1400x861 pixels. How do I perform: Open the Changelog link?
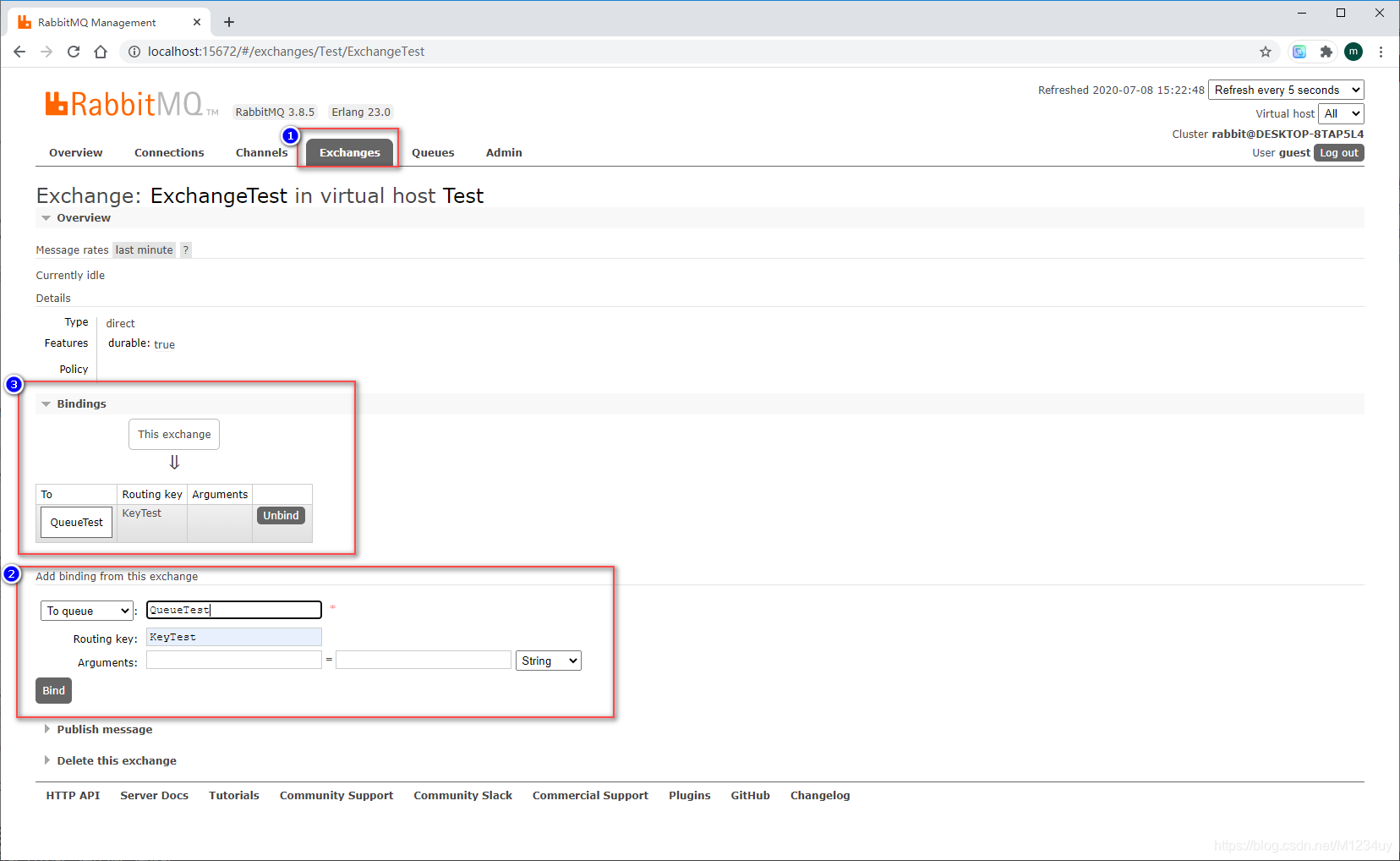coord(820,796)
